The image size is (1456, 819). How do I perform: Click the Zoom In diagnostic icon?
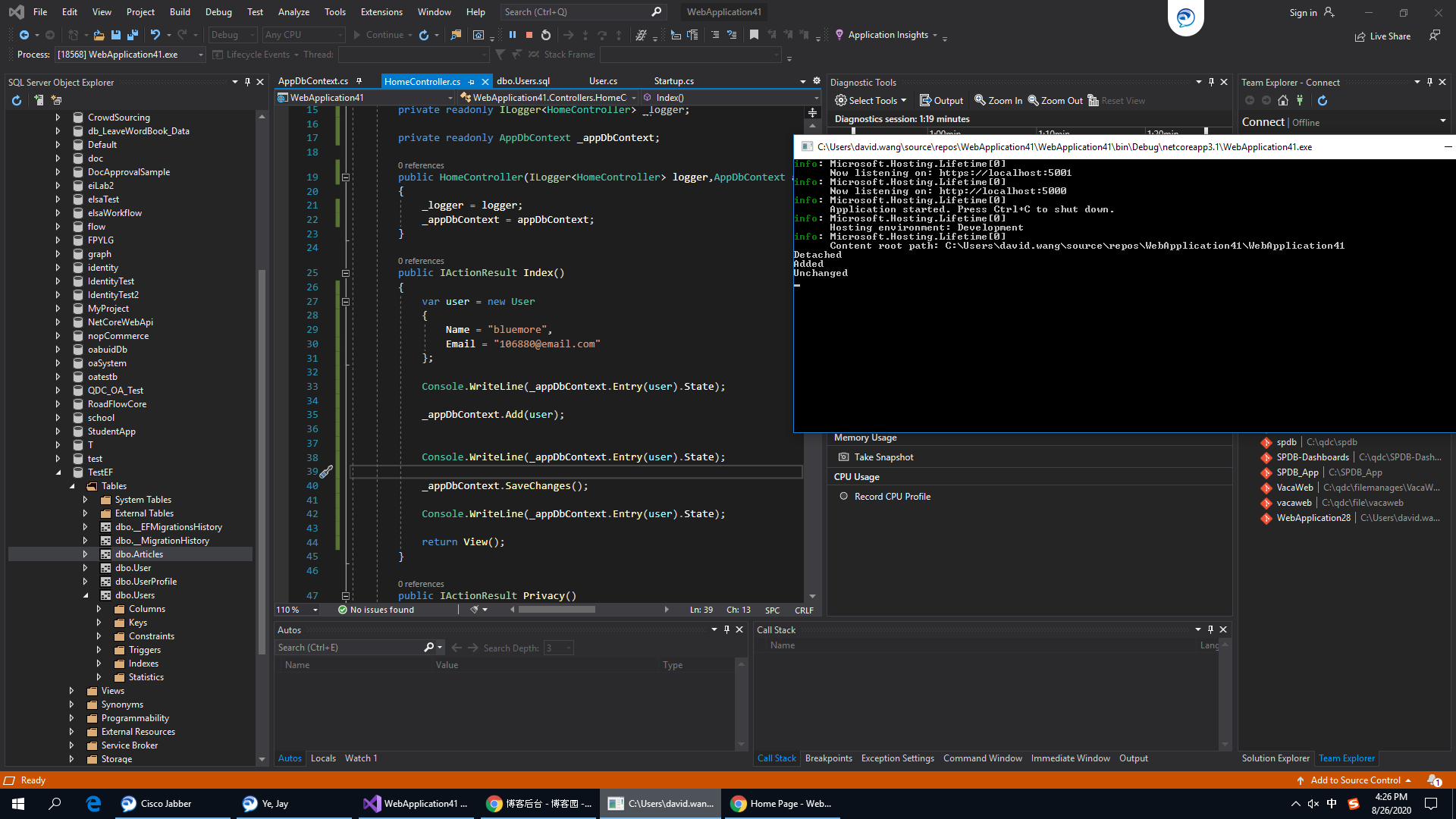tap(980, 100)
